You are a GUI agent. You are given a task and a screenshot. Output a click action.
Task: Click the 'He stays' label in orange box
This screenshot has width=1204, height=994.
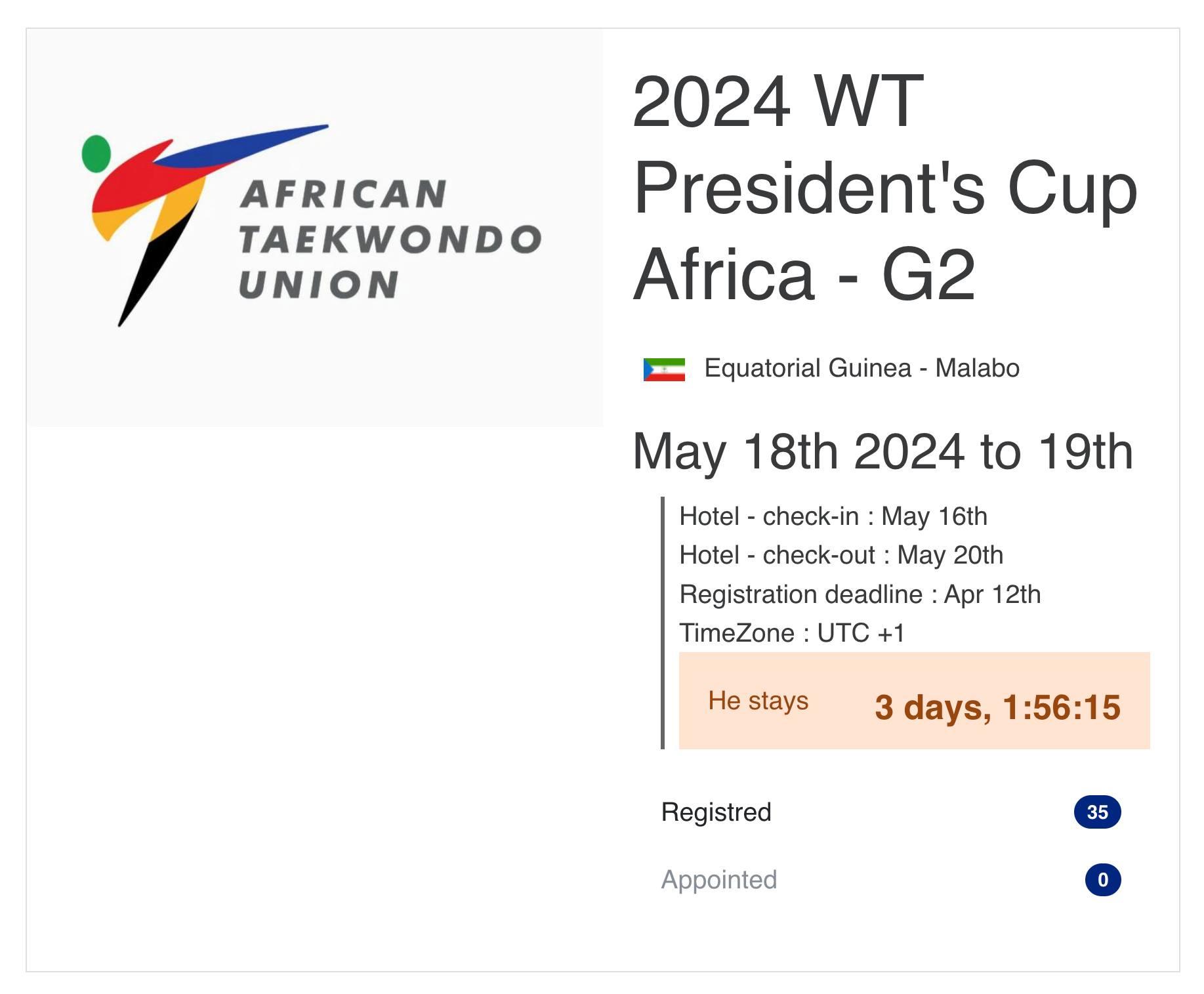pos(758,701)
